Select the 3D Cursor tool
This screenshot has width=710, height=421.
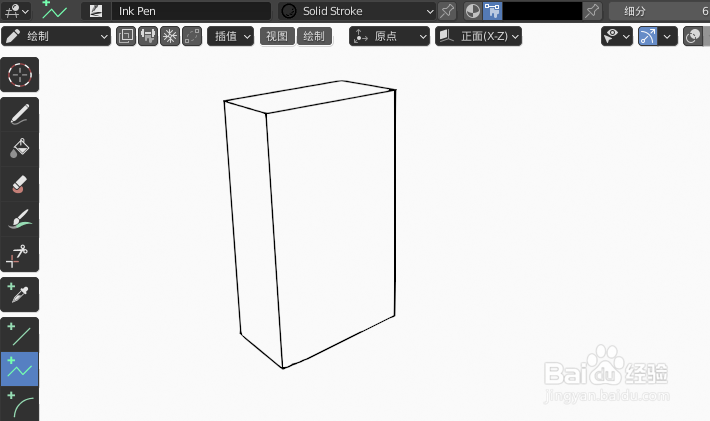tap(19, 75)
